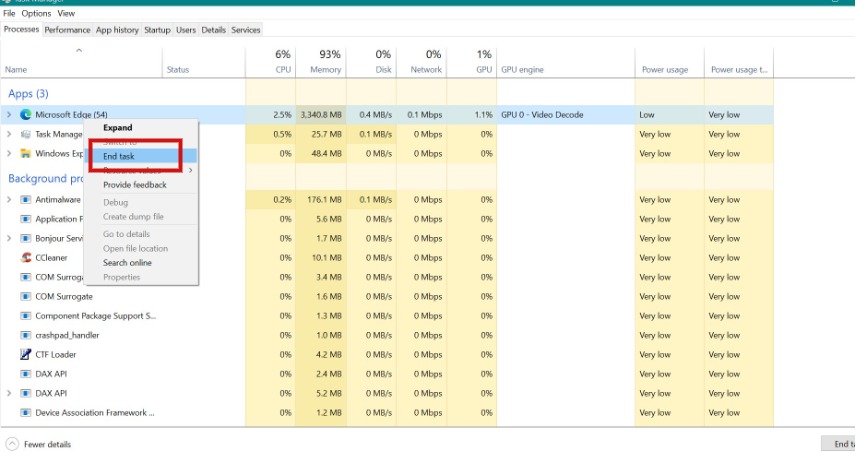Choose End task from context menu
The width and height of the screenshot is (856, 458).
tap(119, 156)
